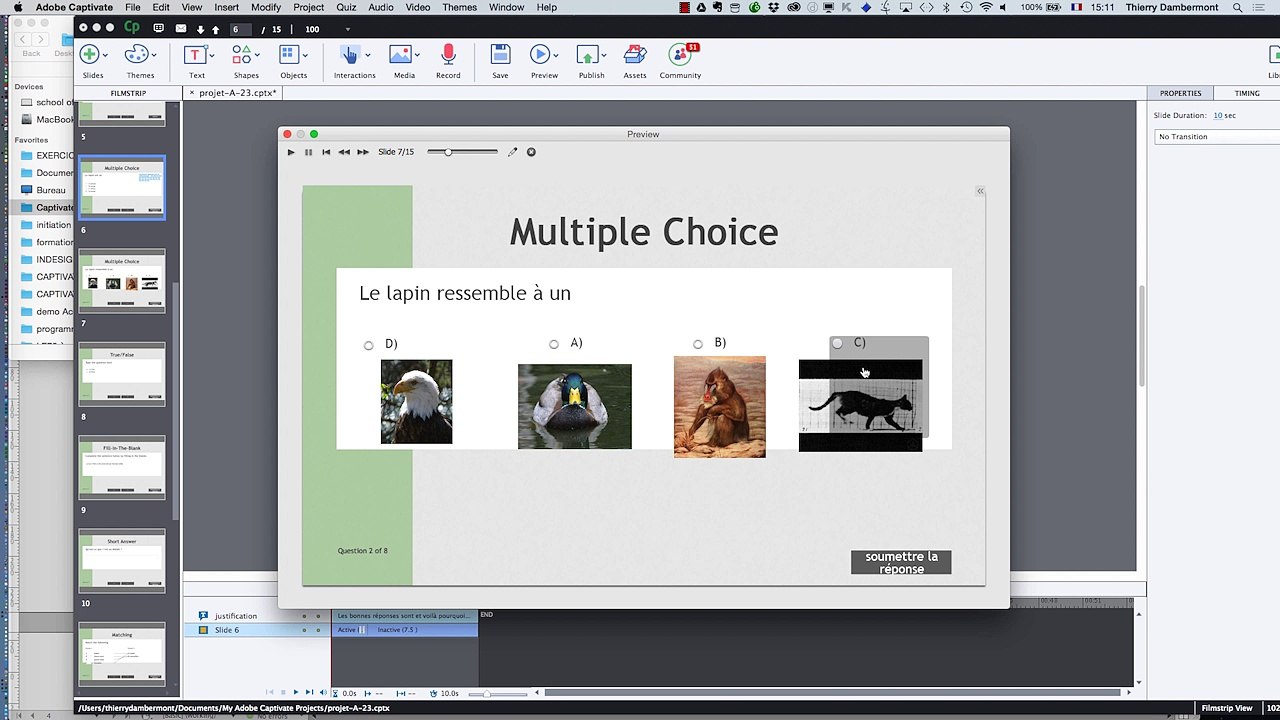Open the Modify menu

(x=266, y=7)
